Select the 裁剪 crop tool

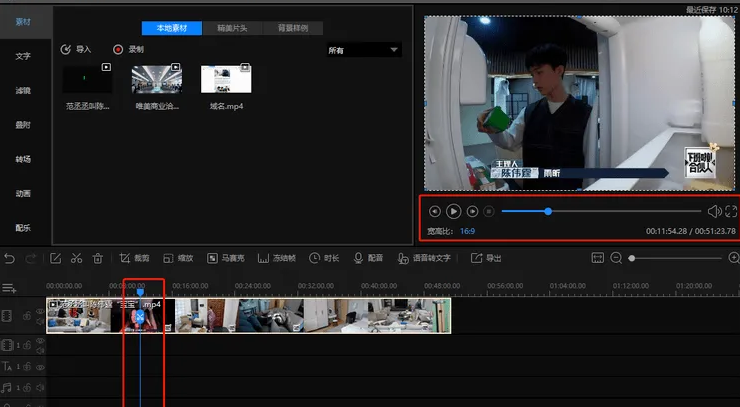click(135, 258)
